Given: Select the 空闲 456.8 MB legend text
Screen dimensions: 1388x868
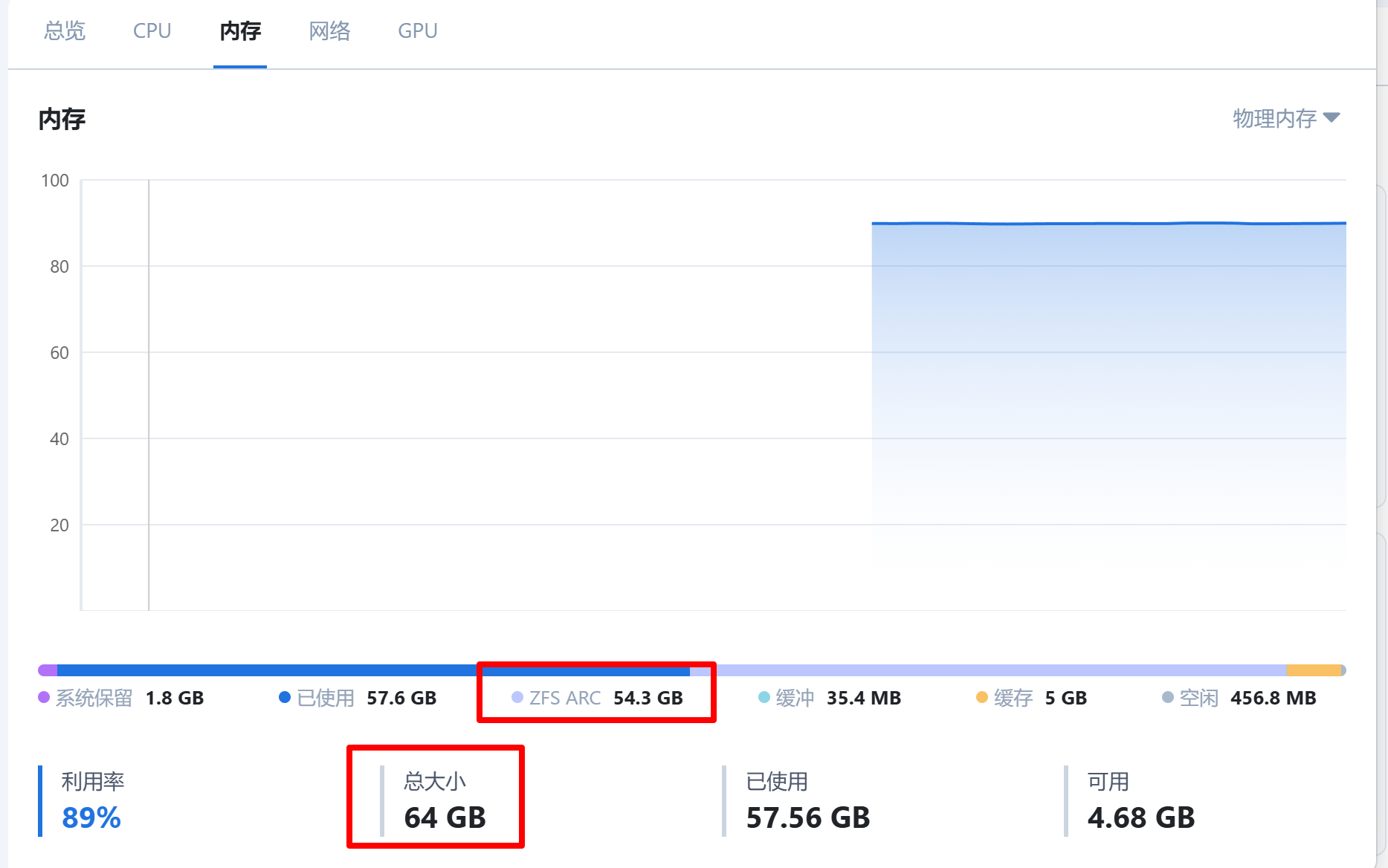Looking at the screenshot, I should pyautogui.click(x=1248, y=698).
